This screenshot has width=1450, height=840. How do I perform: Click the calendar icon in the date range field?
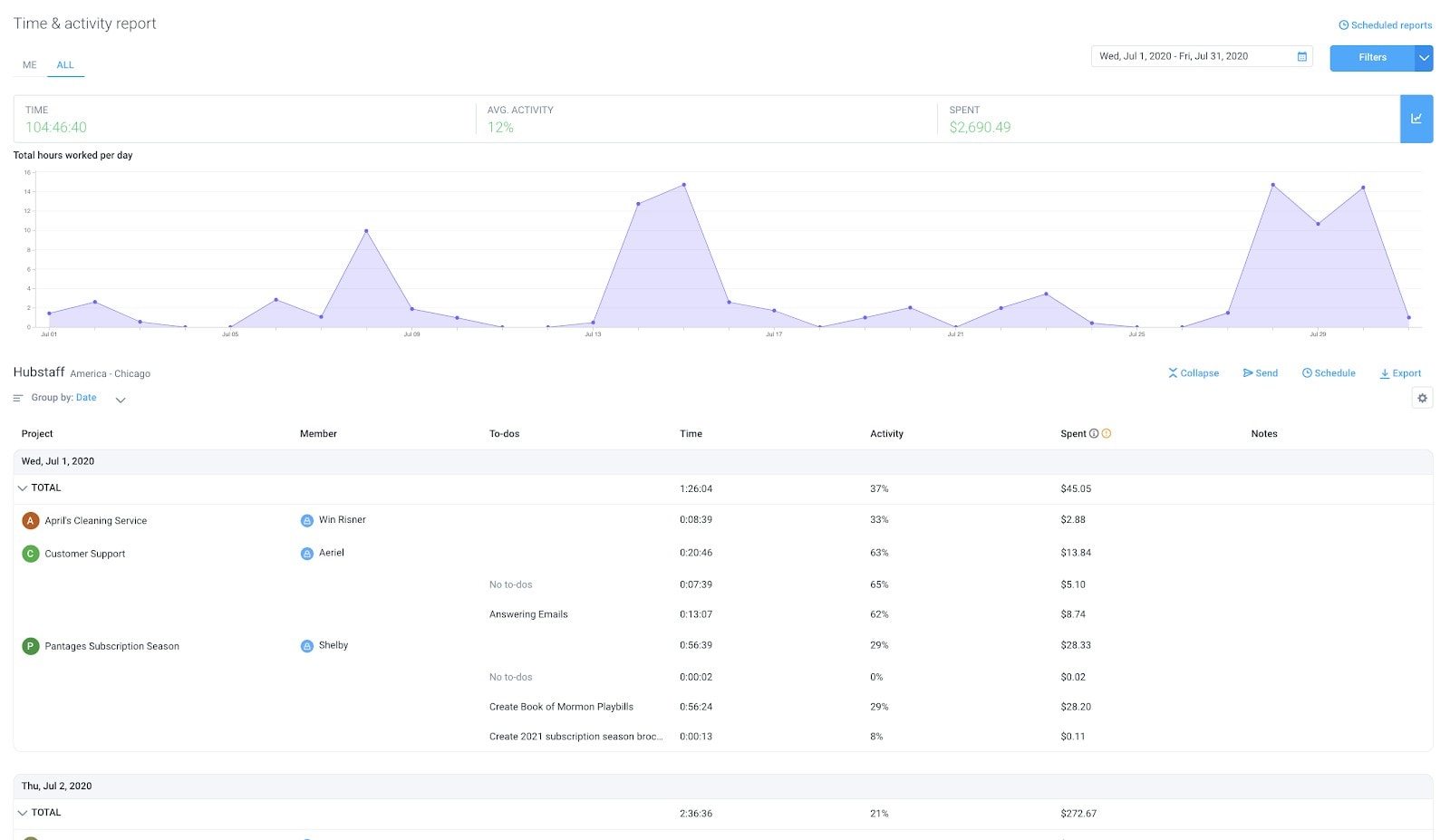click(x=1300, y=56)
